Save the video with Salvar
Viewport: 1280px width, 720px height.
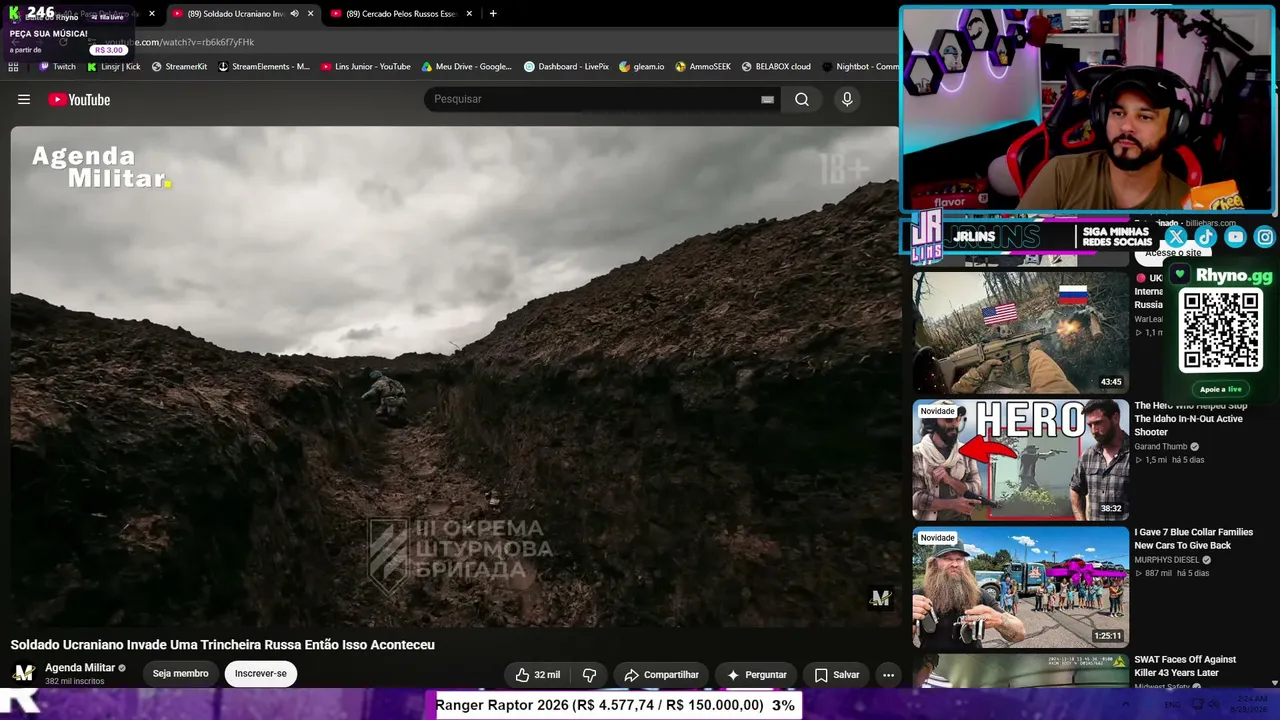[836, 675]
